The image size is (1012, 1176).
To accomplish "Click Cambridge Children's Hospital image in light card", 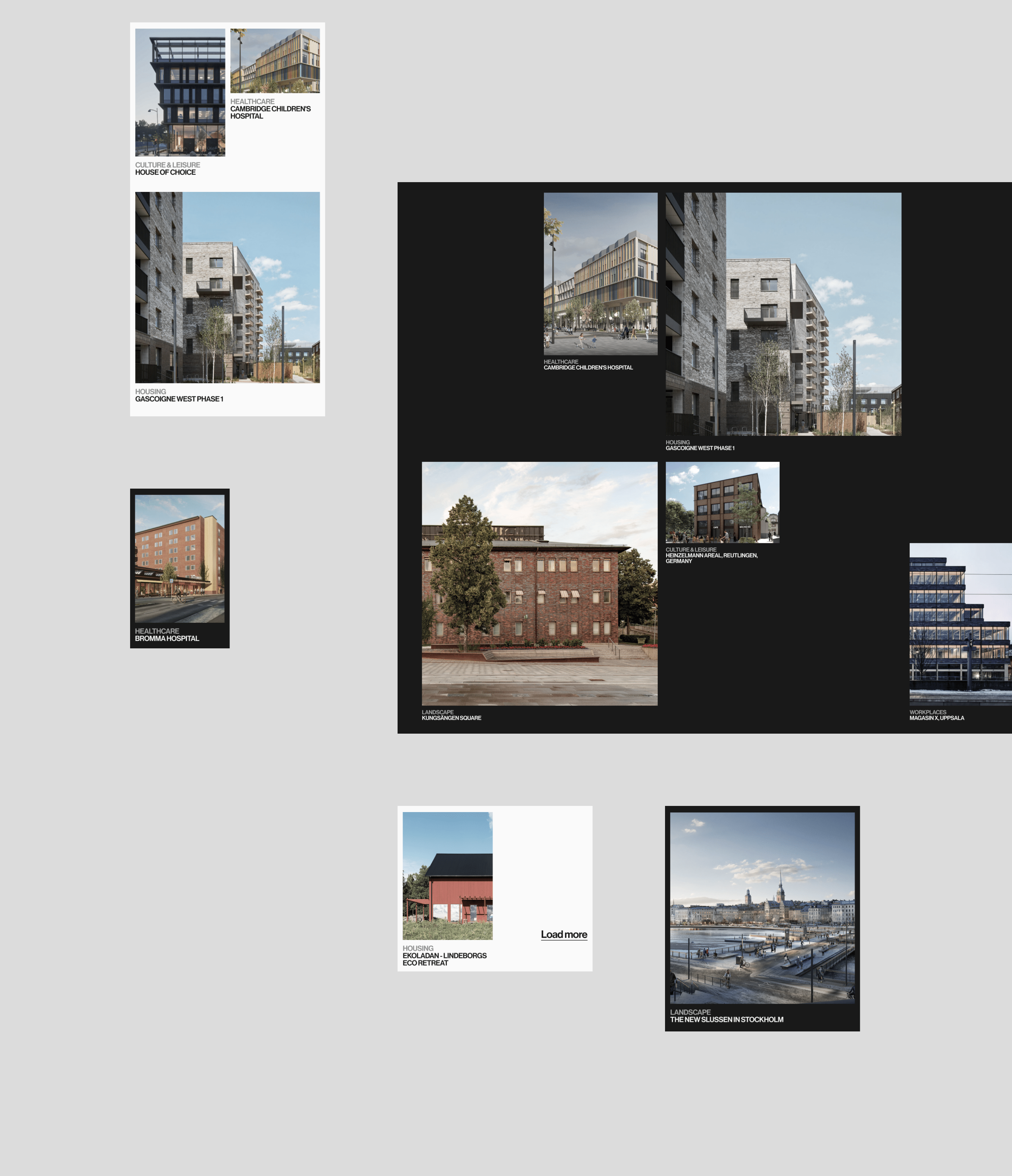I will [275, 61].
